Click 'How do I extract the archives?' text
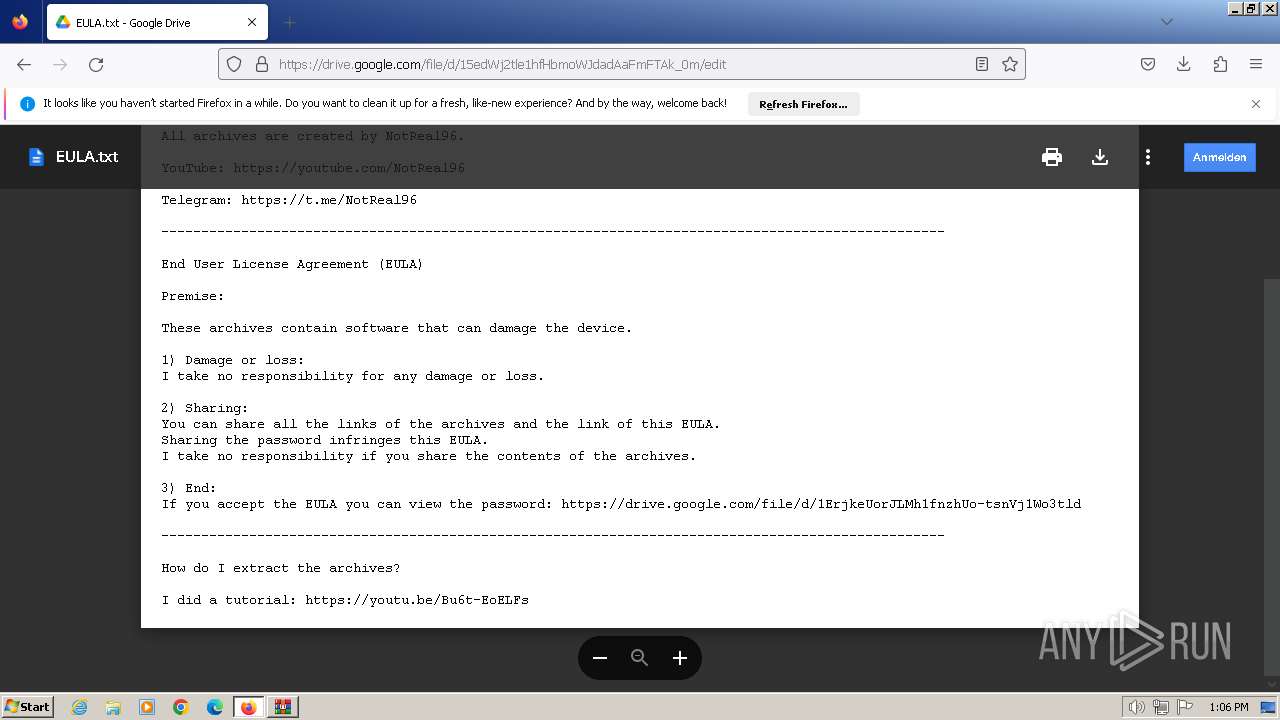 point(281,568)
